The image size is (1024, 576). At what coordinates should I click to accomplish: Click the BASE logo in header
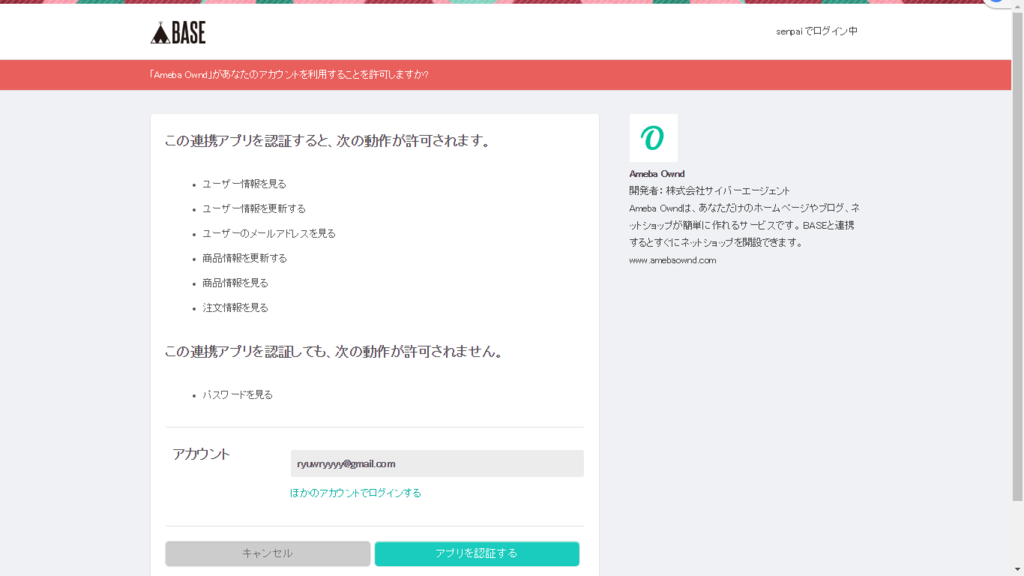click(x=178, y=33)
